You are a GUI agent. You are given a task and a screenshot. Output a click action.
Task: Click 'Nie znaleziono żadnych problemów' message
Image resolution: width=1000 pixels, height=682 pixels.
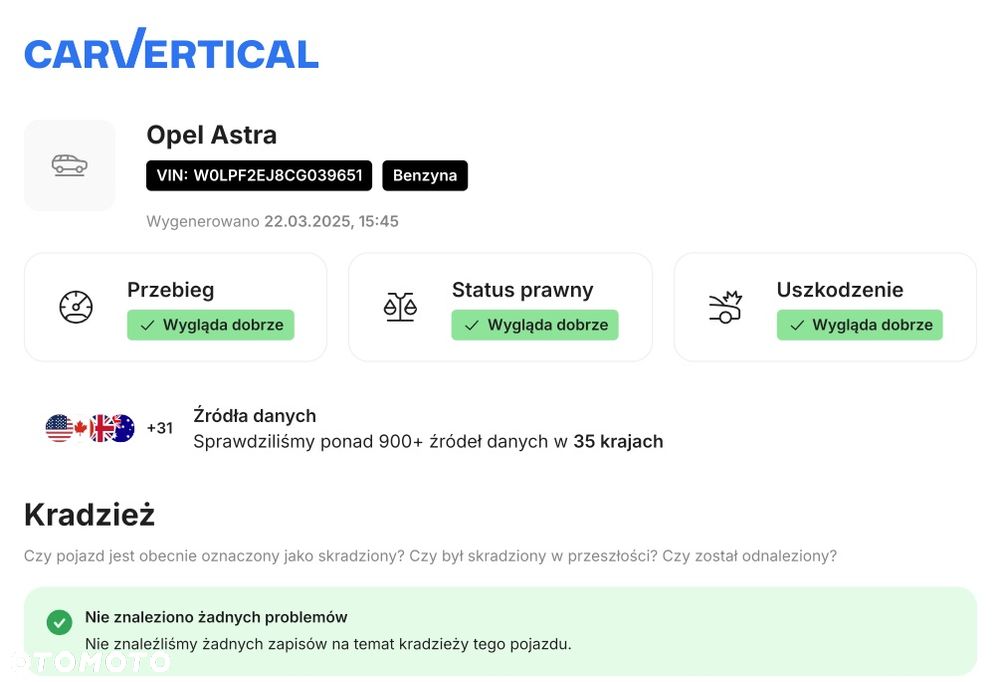[216, 617]
